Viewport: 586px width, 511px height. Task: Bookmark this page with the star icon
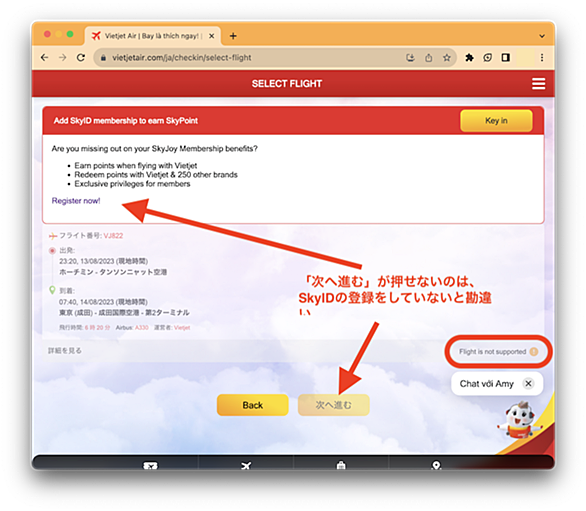pyautogui.click(x=447, y=58)
